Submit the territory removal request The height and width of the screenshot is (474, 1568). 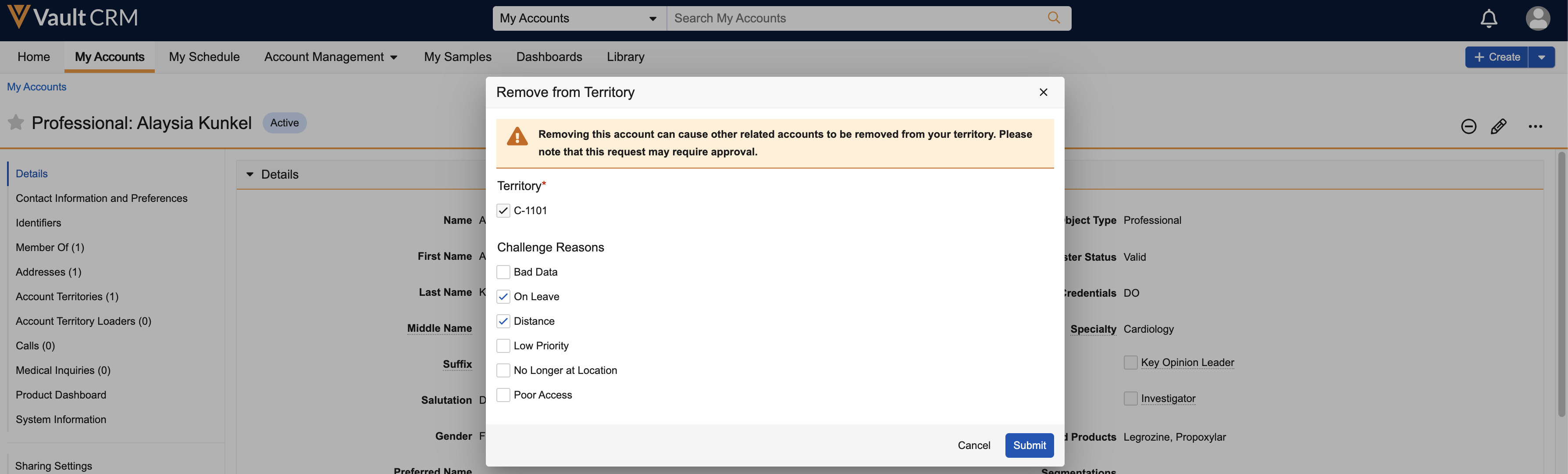1029,445
